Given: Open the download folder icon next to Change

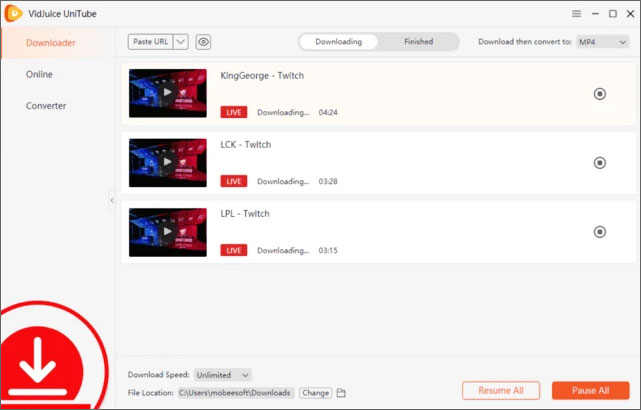Looking at the screenshot, I should 341,393.
